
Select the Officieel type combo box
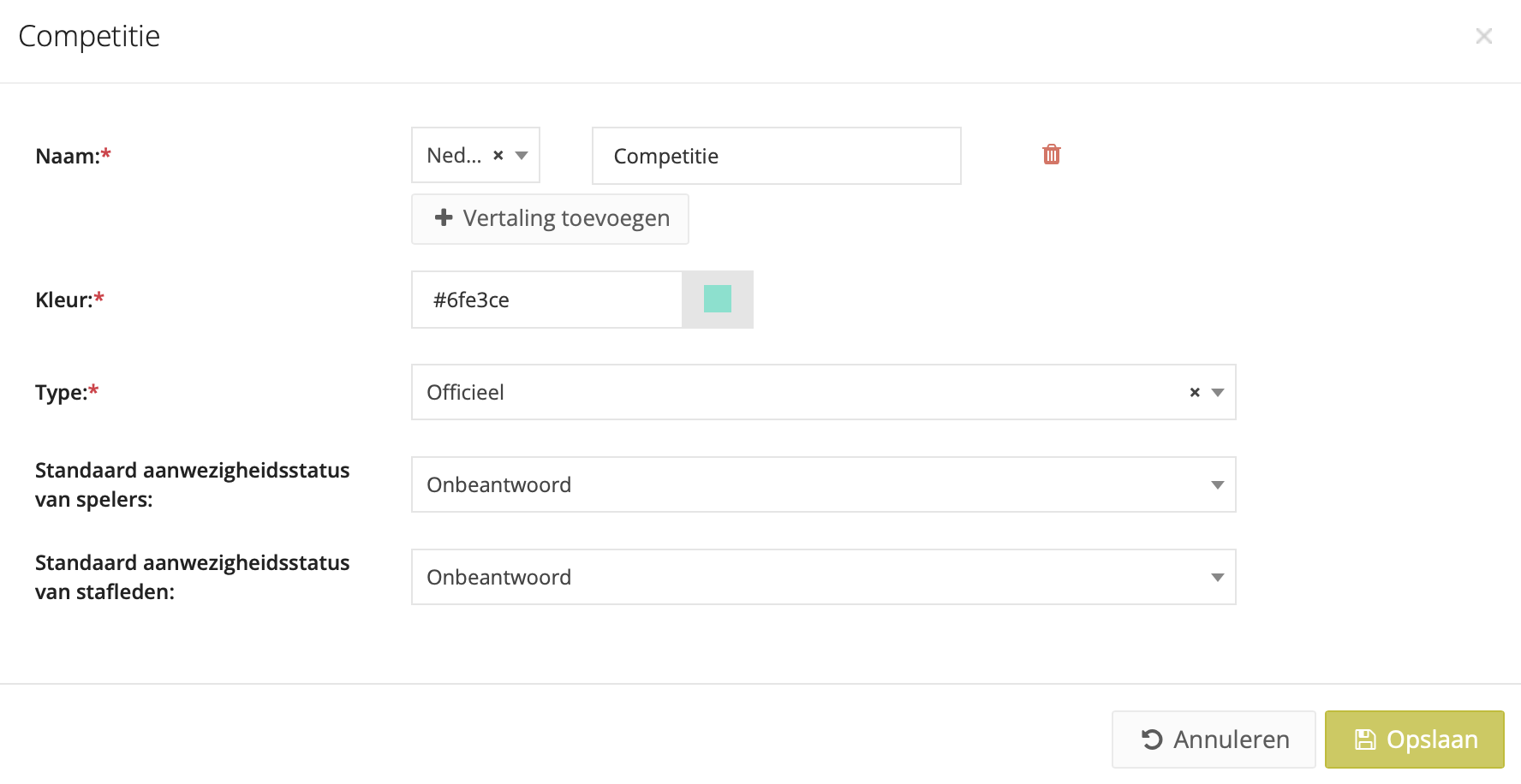click(796, 393)
